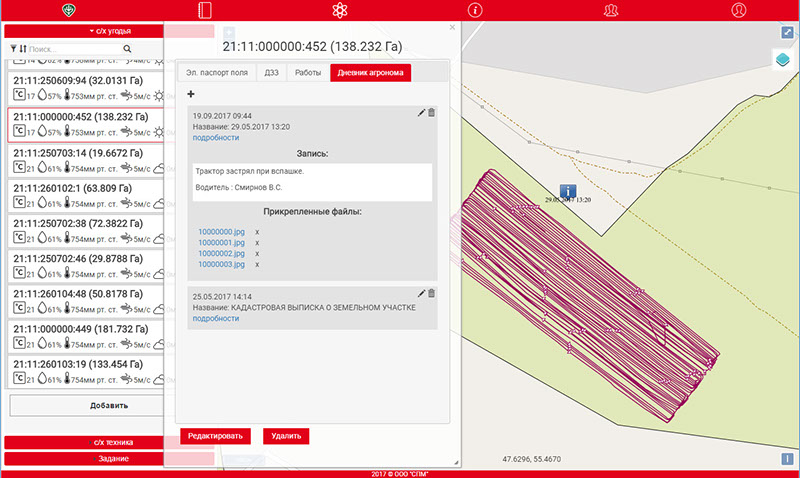
Task: Expand the Задание section
Action: pyautogui.click(x=110, y=458)
